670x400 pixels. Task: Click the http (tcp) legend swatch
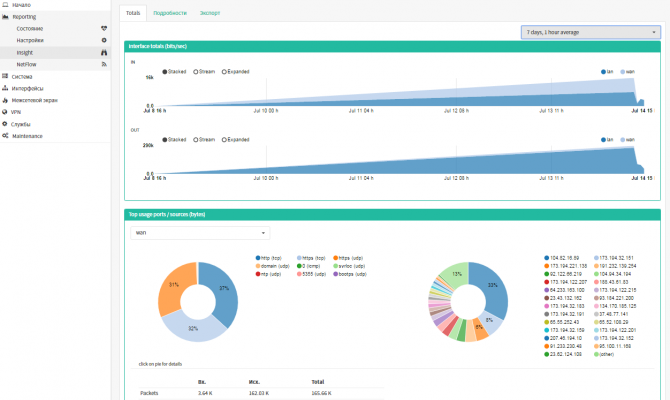click(x=258, y=258)
